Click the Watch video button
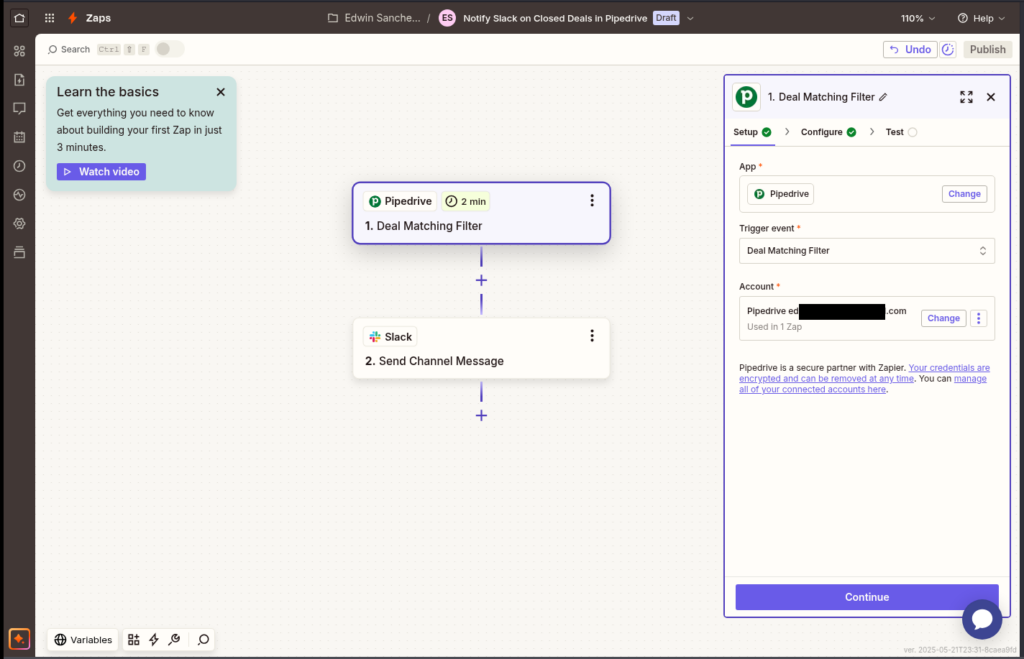1024x659 pixels. (101, 172)
